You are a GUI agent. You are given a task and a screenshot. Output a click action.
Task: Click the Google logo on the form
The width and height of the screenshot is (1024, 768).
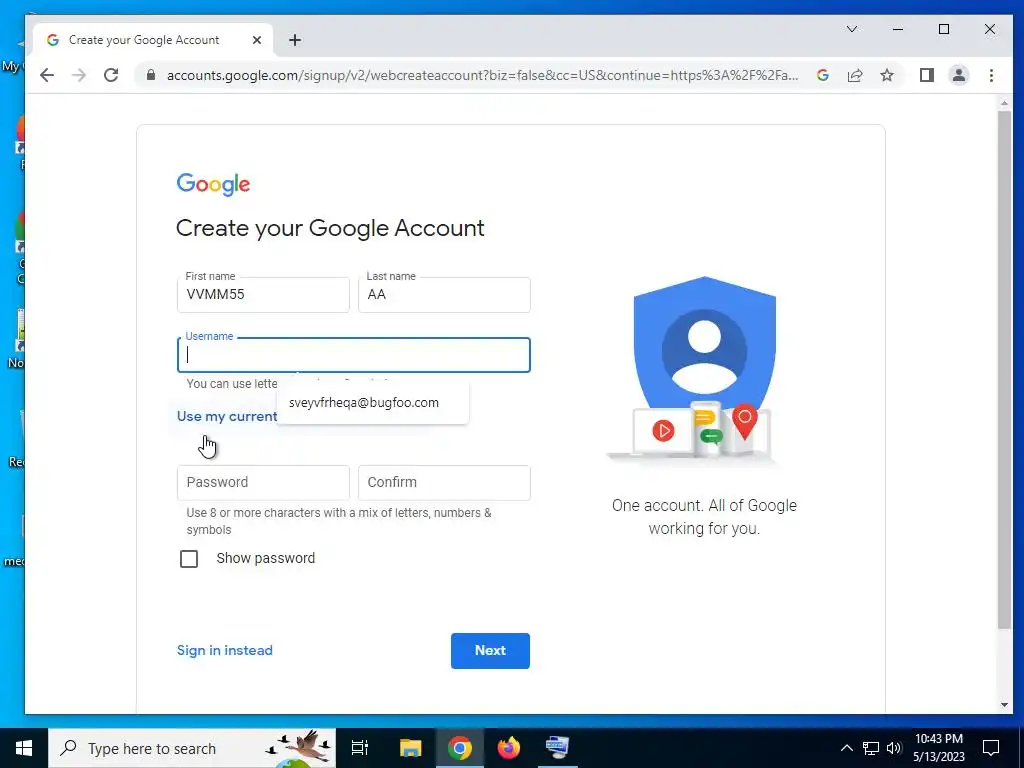coord(214,184)
